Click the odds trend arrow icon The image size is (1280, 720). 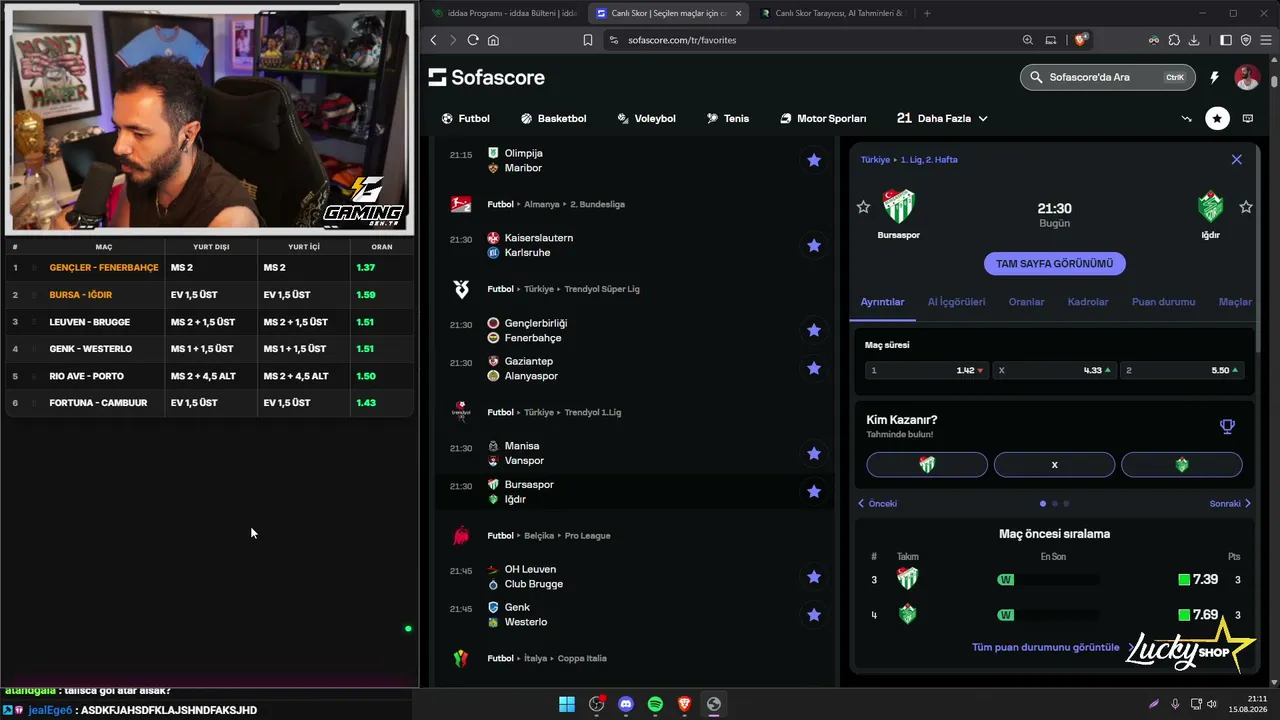tap(1187, 118)
